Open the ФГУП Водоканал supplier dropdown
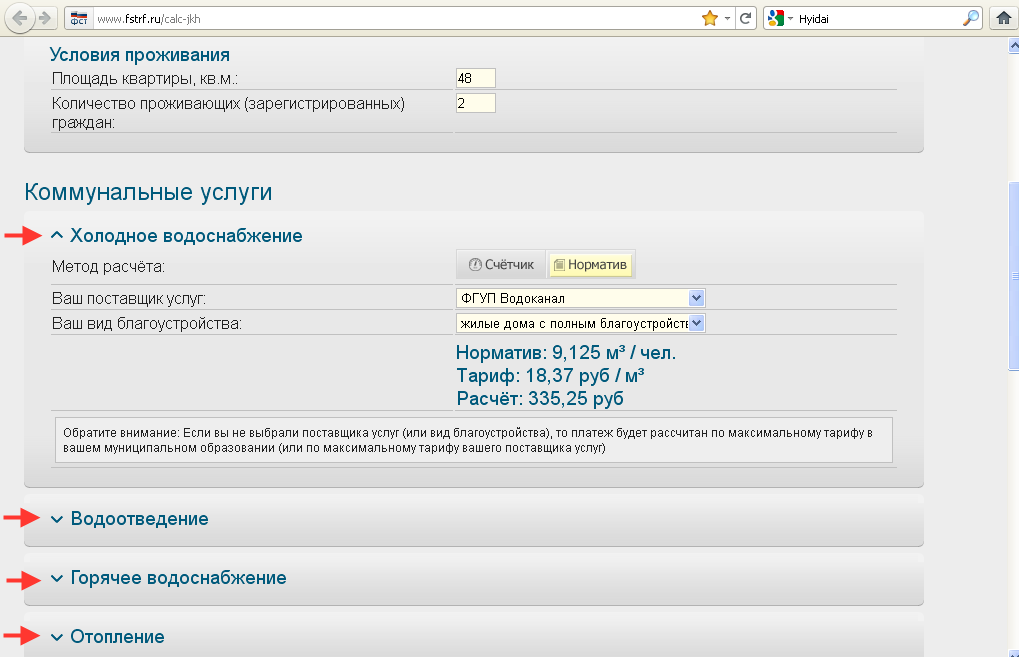Screen dimensions: 1019x657 point(580,298)
